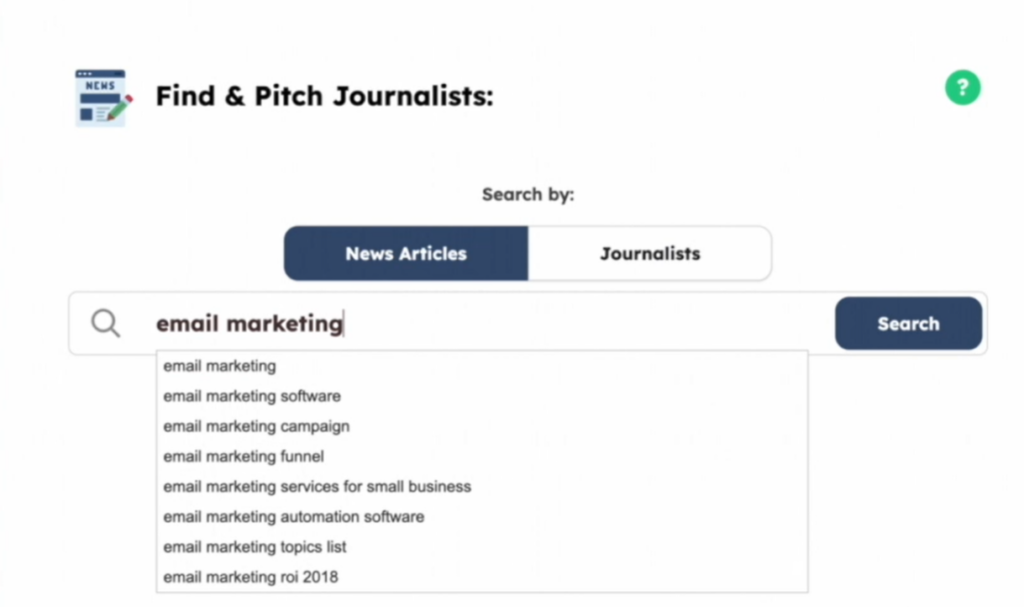
Task: Click the typed "email marketing" query text
Action: 249,323
